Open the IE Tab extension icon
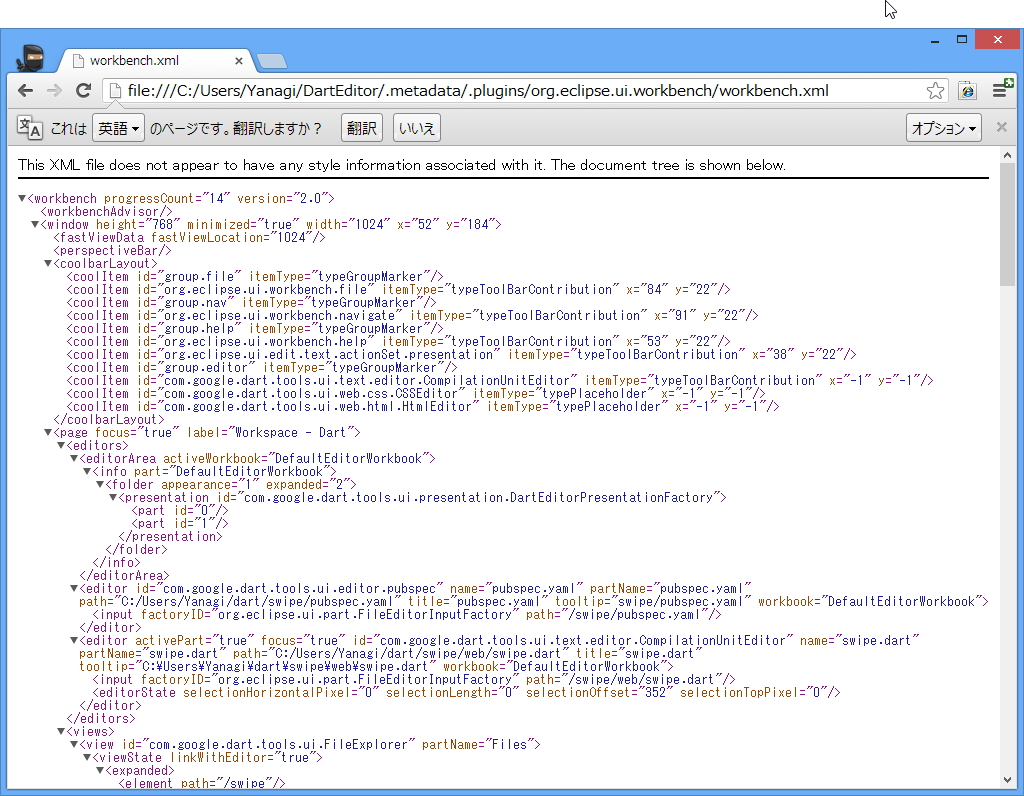Viewport: 1024px width, 796px height. point(967,91)
